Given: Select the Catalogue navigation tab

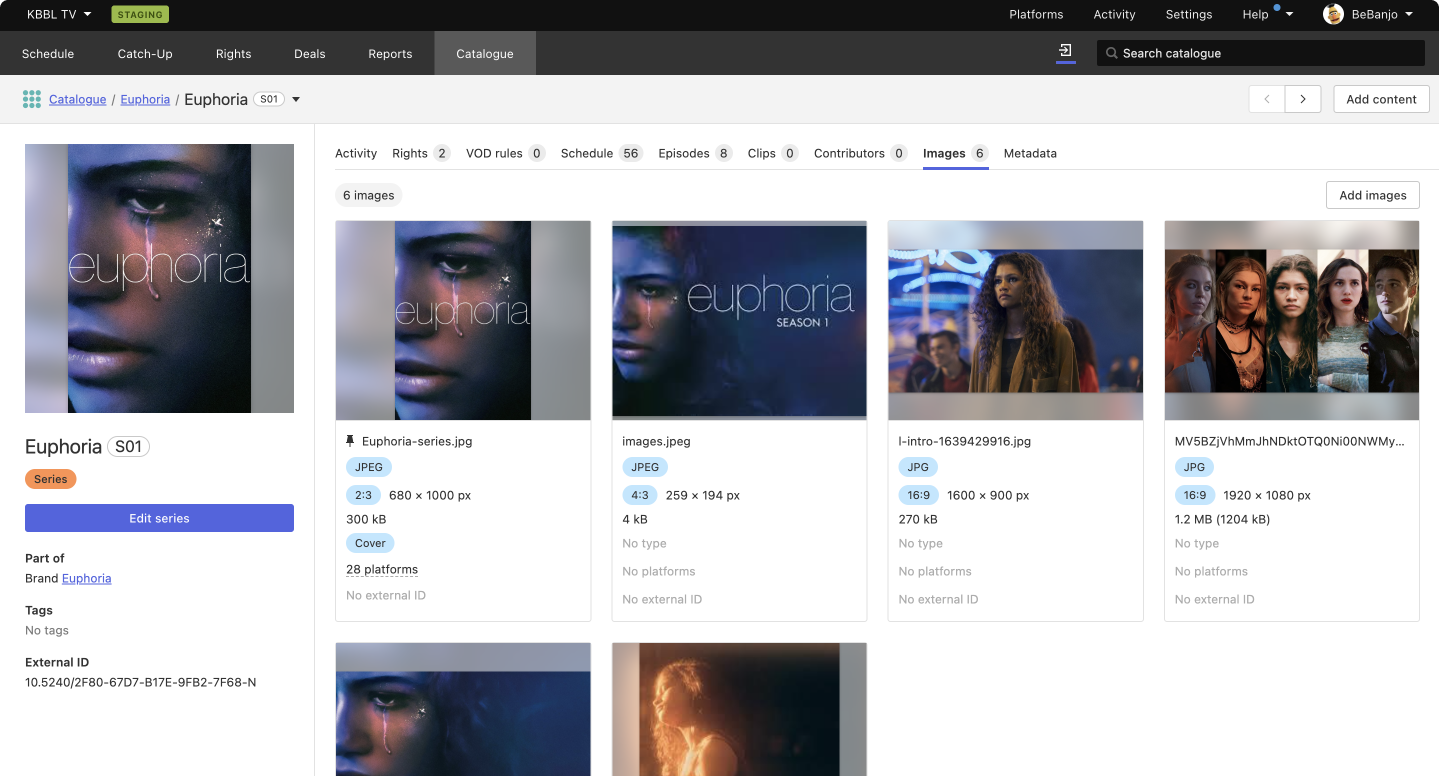Looking at the screenshot, I should click(x=485, y=53).
